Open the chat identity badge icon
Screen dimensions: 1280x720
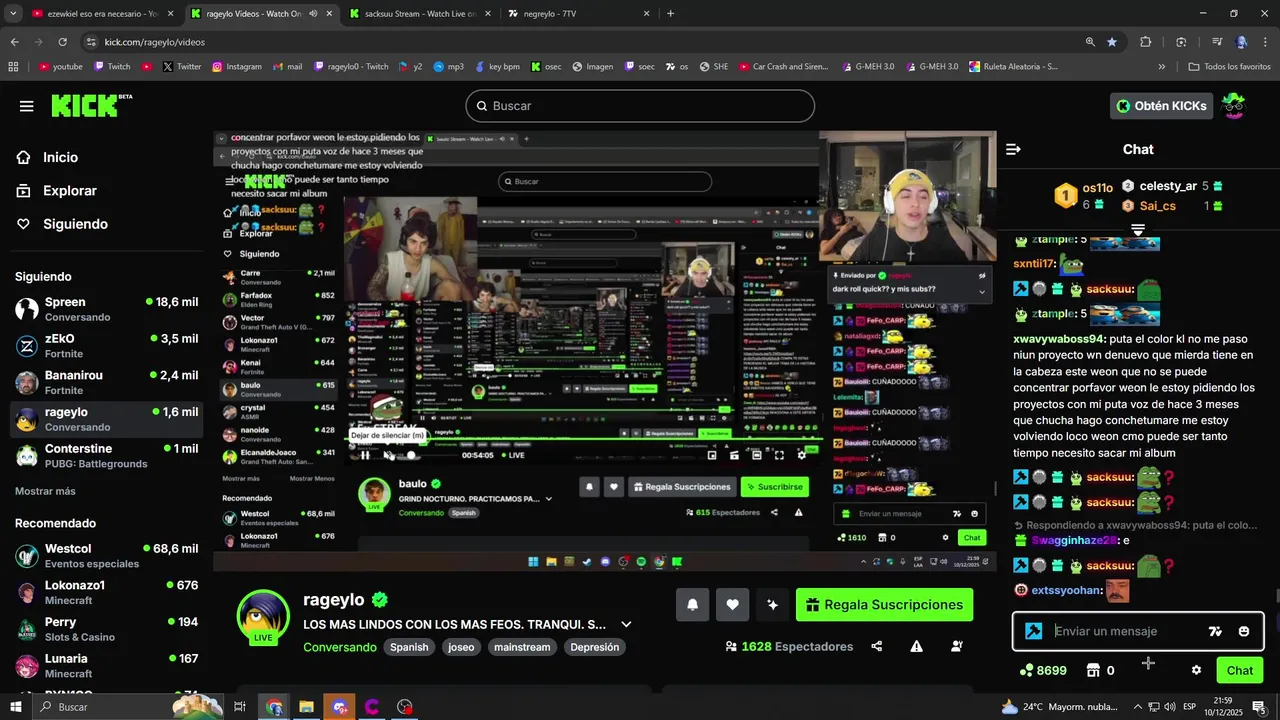point(1034,631)
